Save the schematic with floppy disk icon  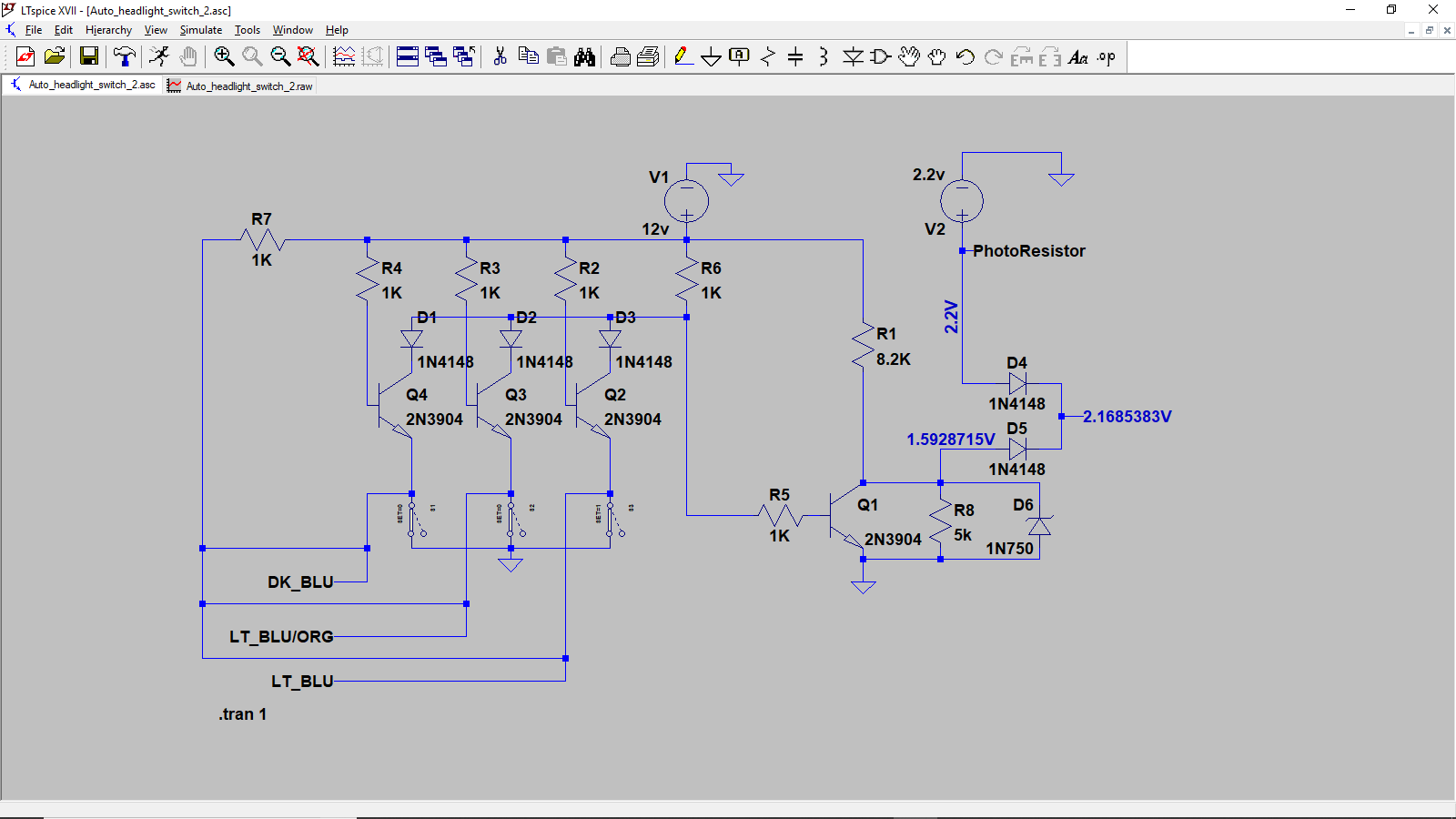point(89,56)
